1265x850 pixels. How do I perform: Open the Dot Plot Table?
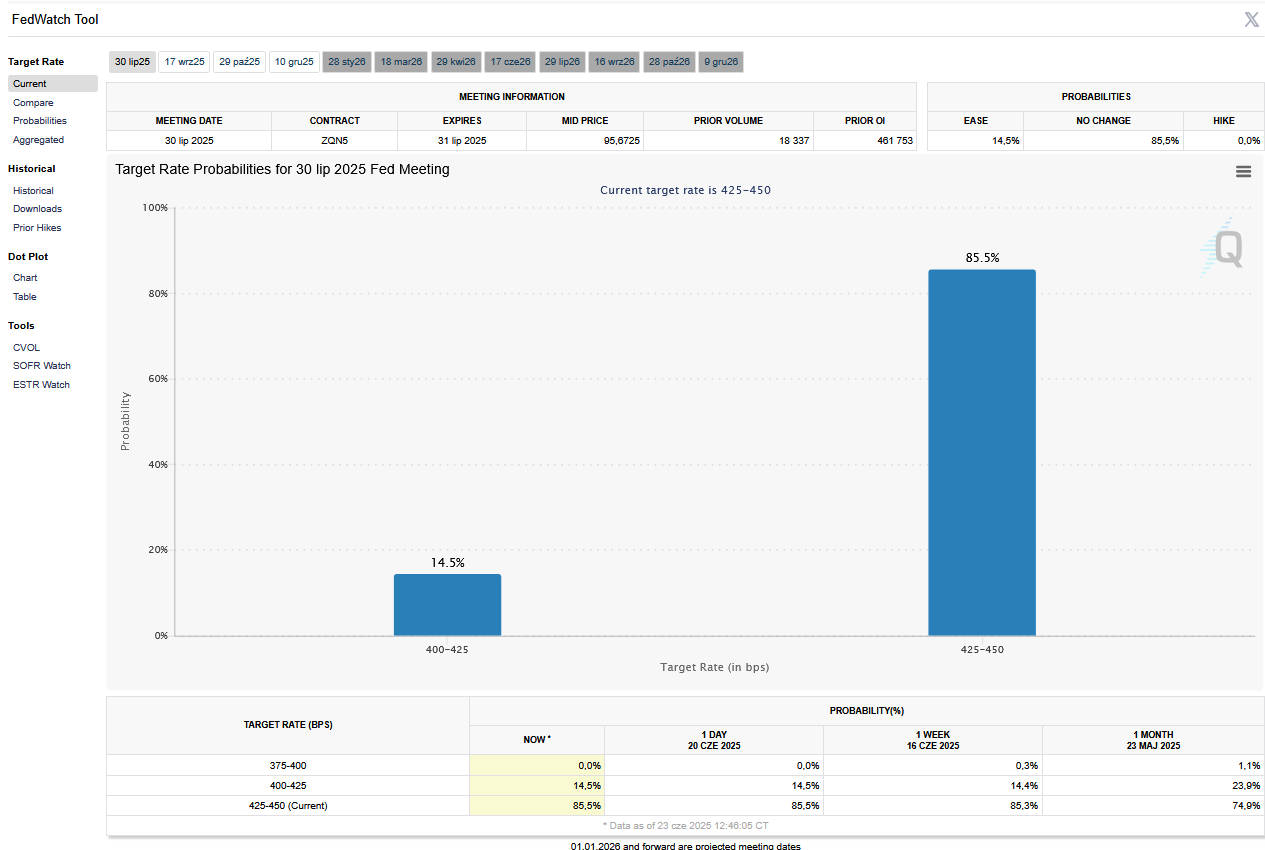pos(25,297)
